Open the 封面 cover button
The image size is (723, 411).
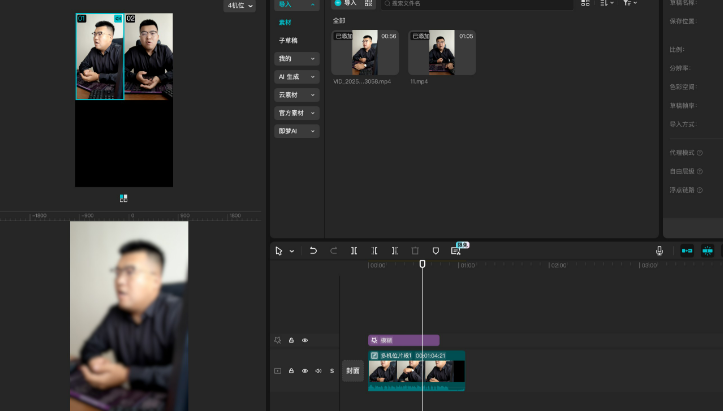point(353,371)
